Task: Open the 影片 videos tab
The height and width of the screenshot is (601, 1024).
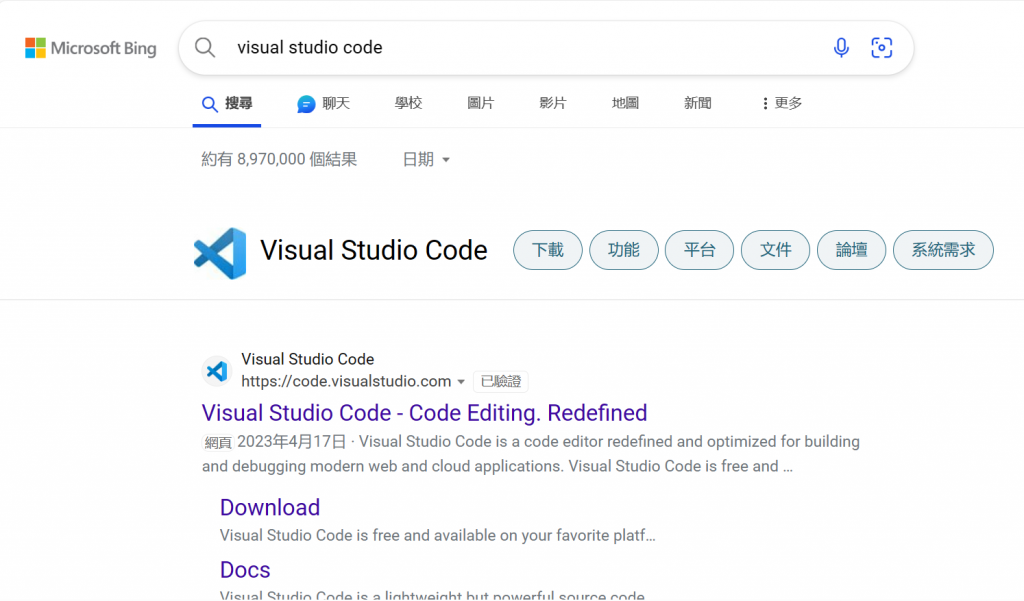Action: (552, 103)
